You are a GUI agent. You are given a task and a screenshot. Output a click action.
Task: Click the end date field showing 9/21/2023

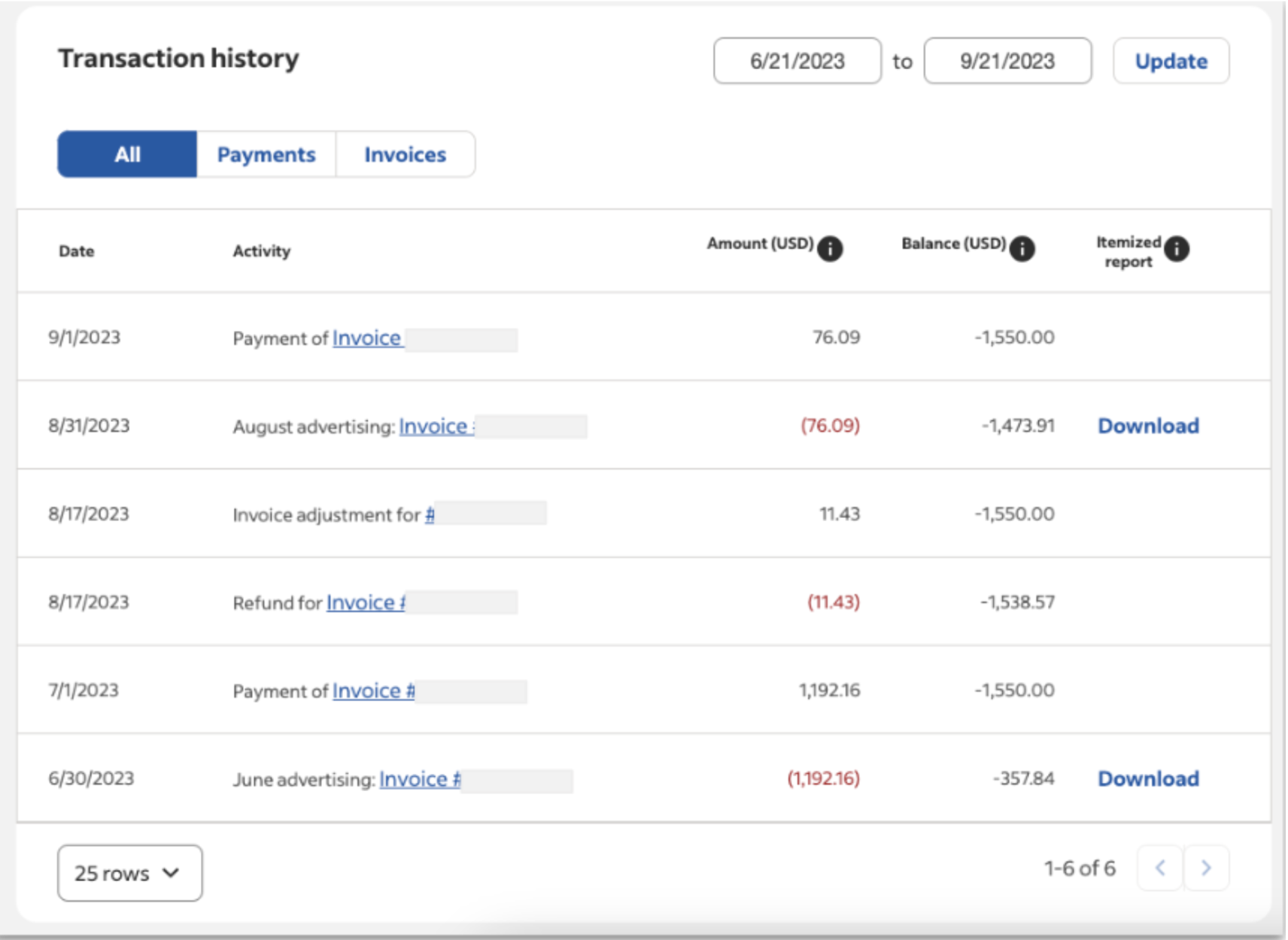pyautogui.click(x=1008, y=61)
